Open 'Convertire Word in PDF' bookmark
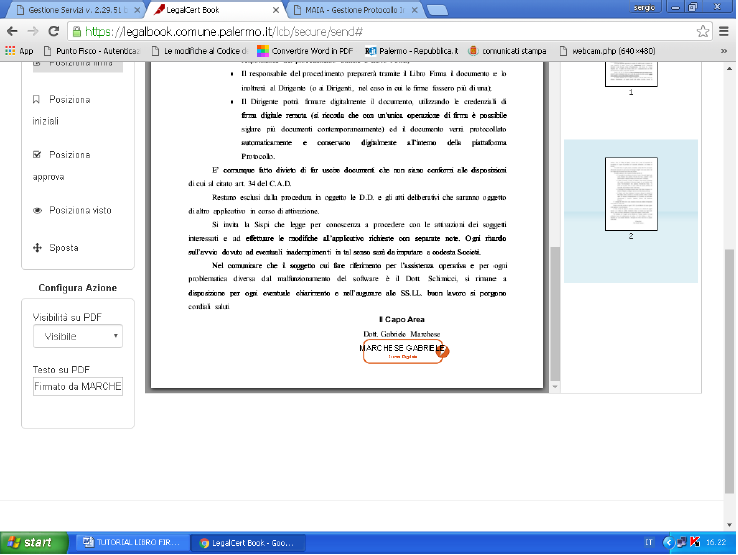Screen dimensions: 738x555 305,51
